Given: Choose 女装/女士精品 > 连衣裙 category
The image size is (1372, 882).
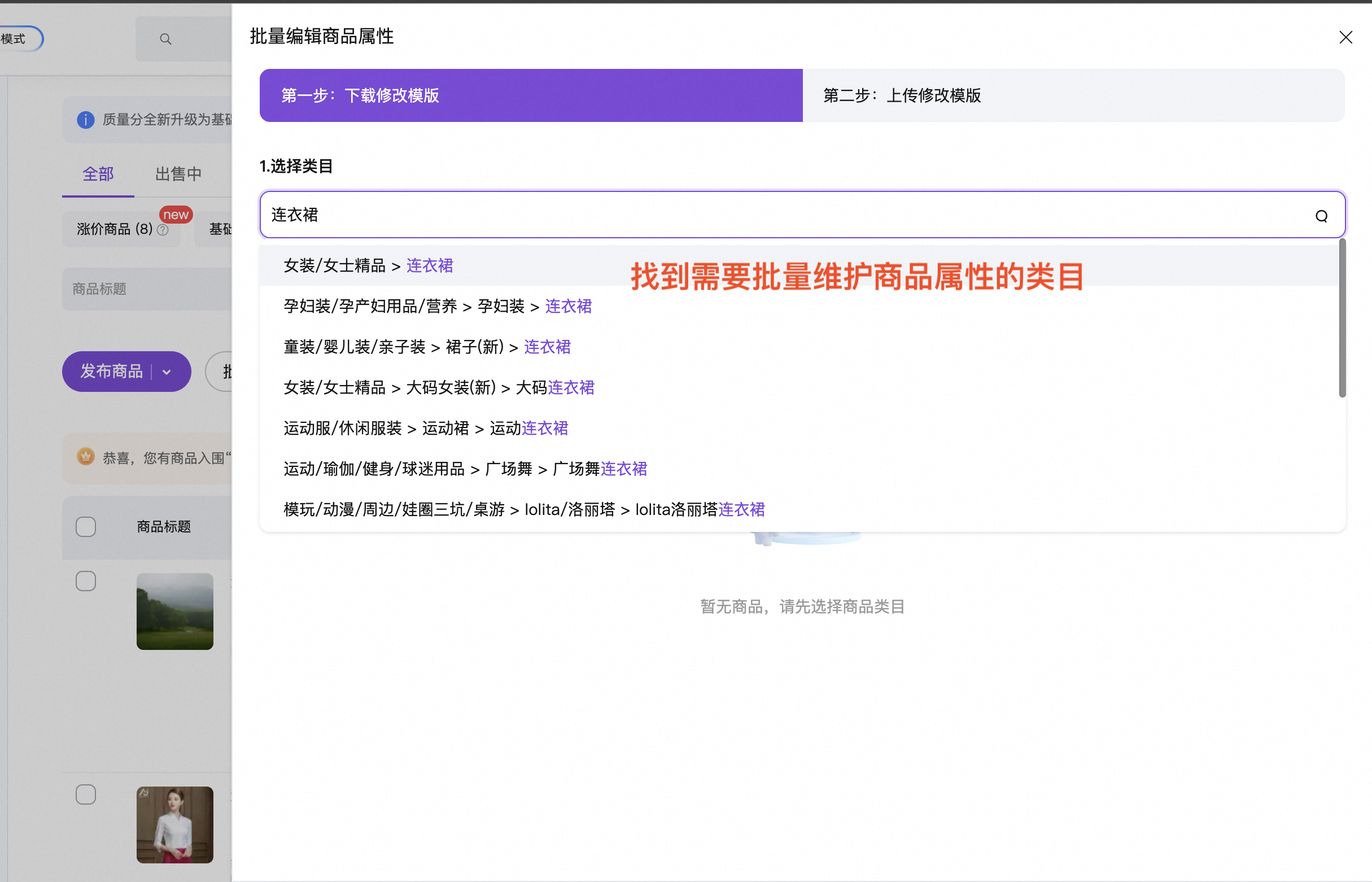Looking at the screenshot, I should click(799, 265).
